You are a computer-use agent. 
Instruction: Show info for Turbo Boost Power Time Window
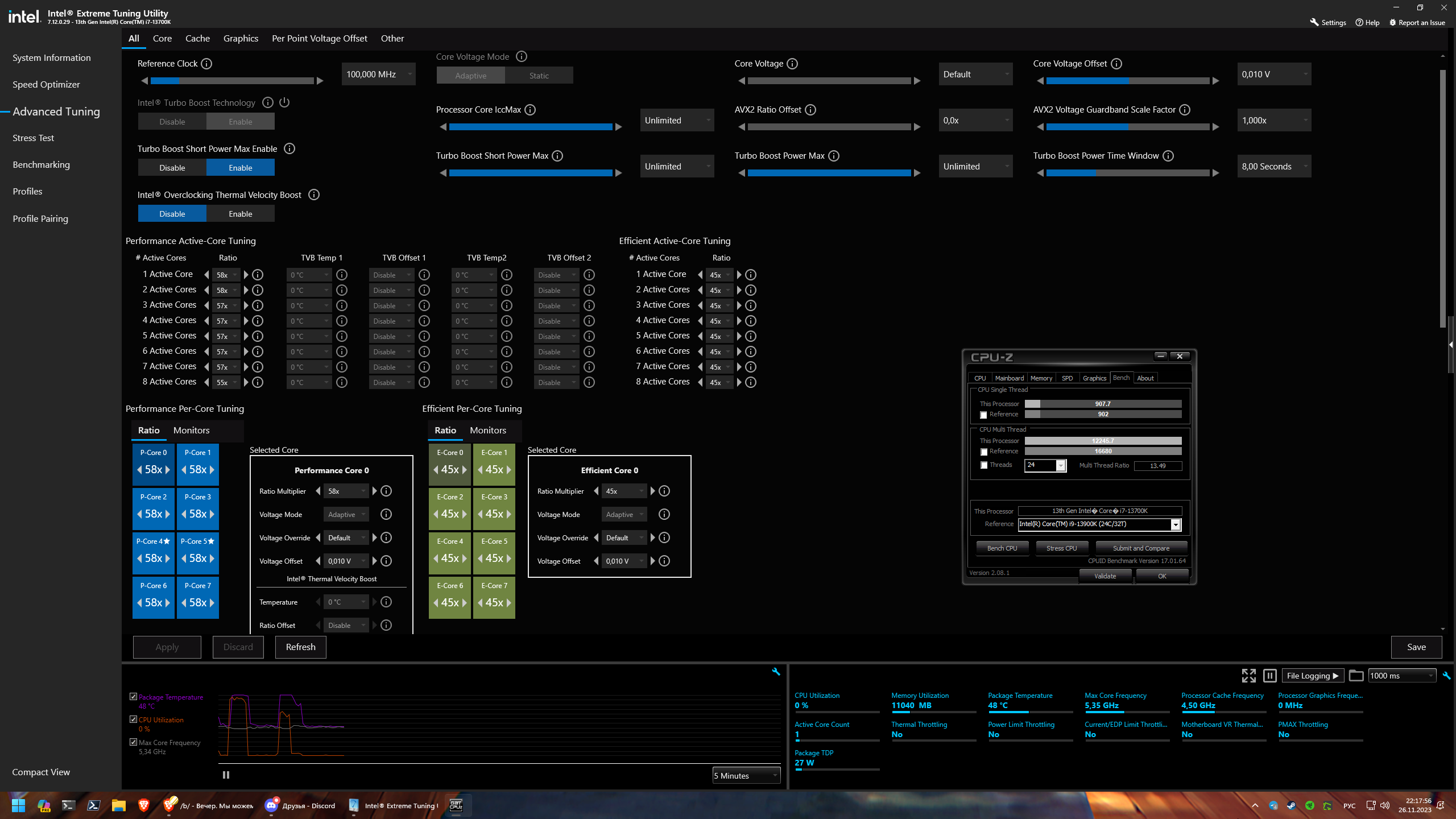pyautogui.click(x=1168, y=156)
